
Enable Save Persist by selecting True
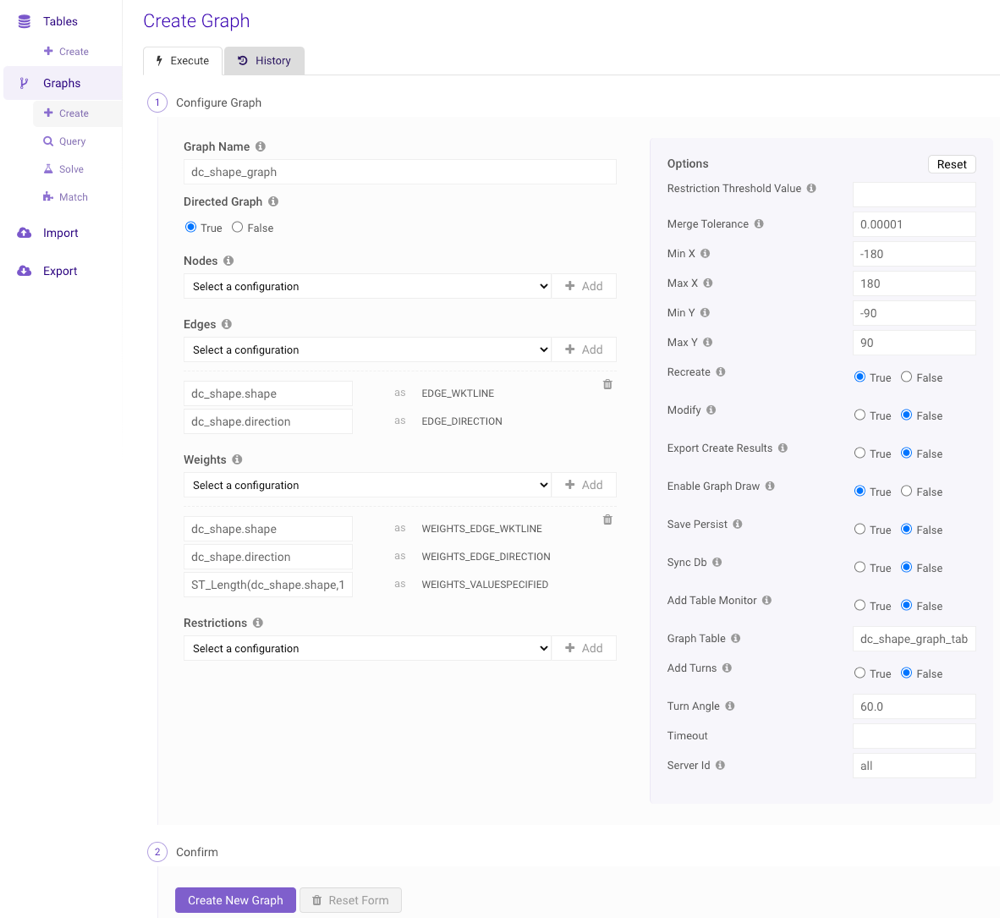(x=859, y=529)
